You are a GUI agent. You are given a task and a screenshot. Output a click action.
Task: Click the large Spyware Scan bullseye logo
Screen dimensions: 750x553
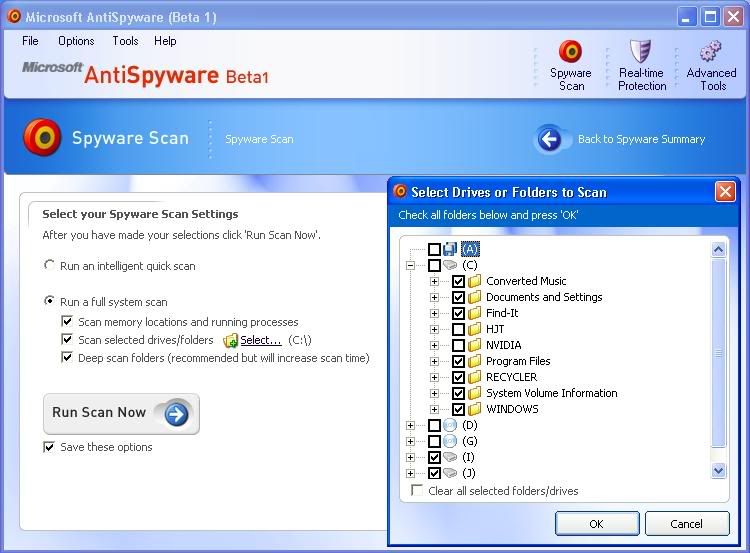click(42, 137)
